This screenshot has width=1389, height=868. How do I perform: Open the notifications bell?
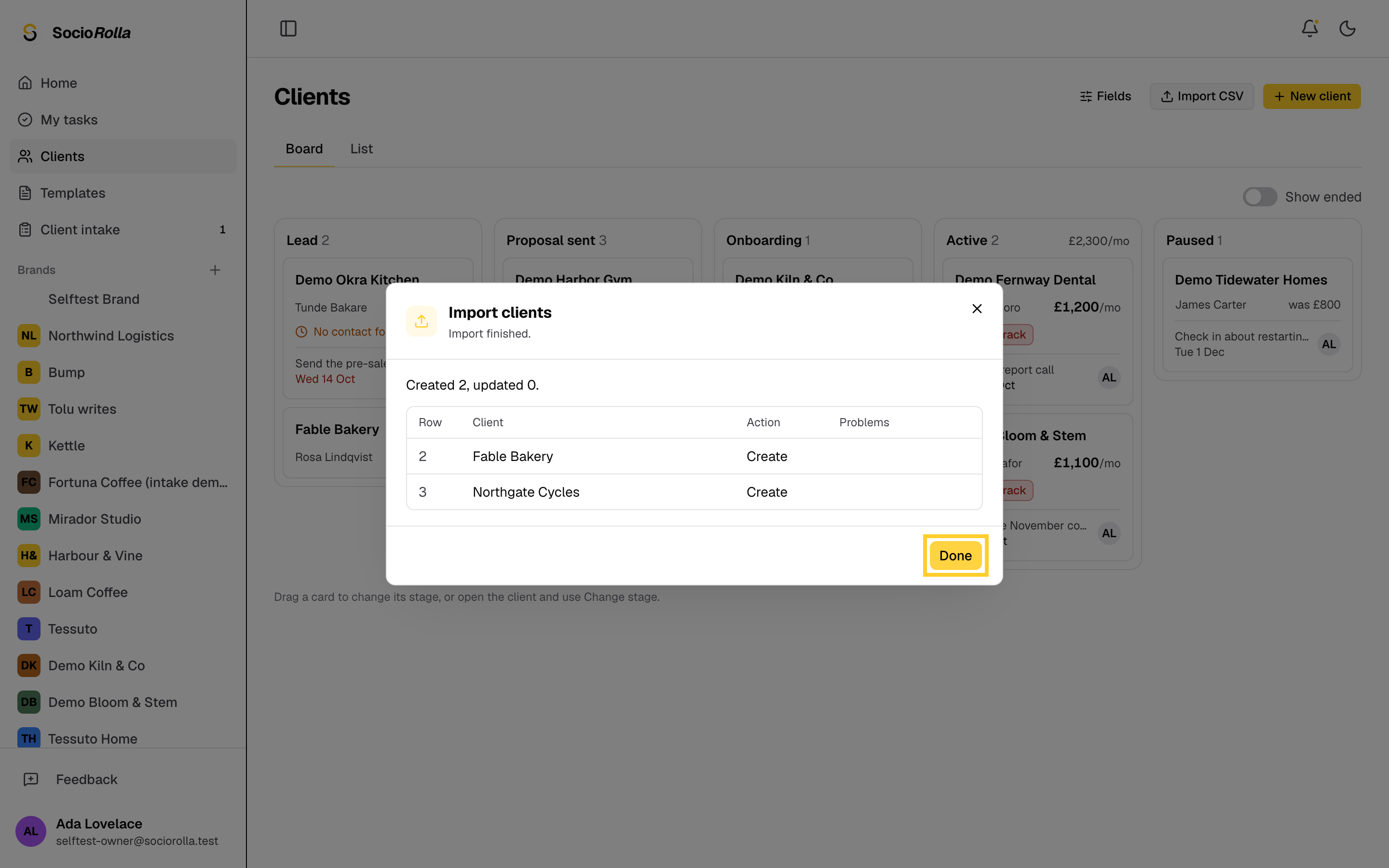point(1310,29)
